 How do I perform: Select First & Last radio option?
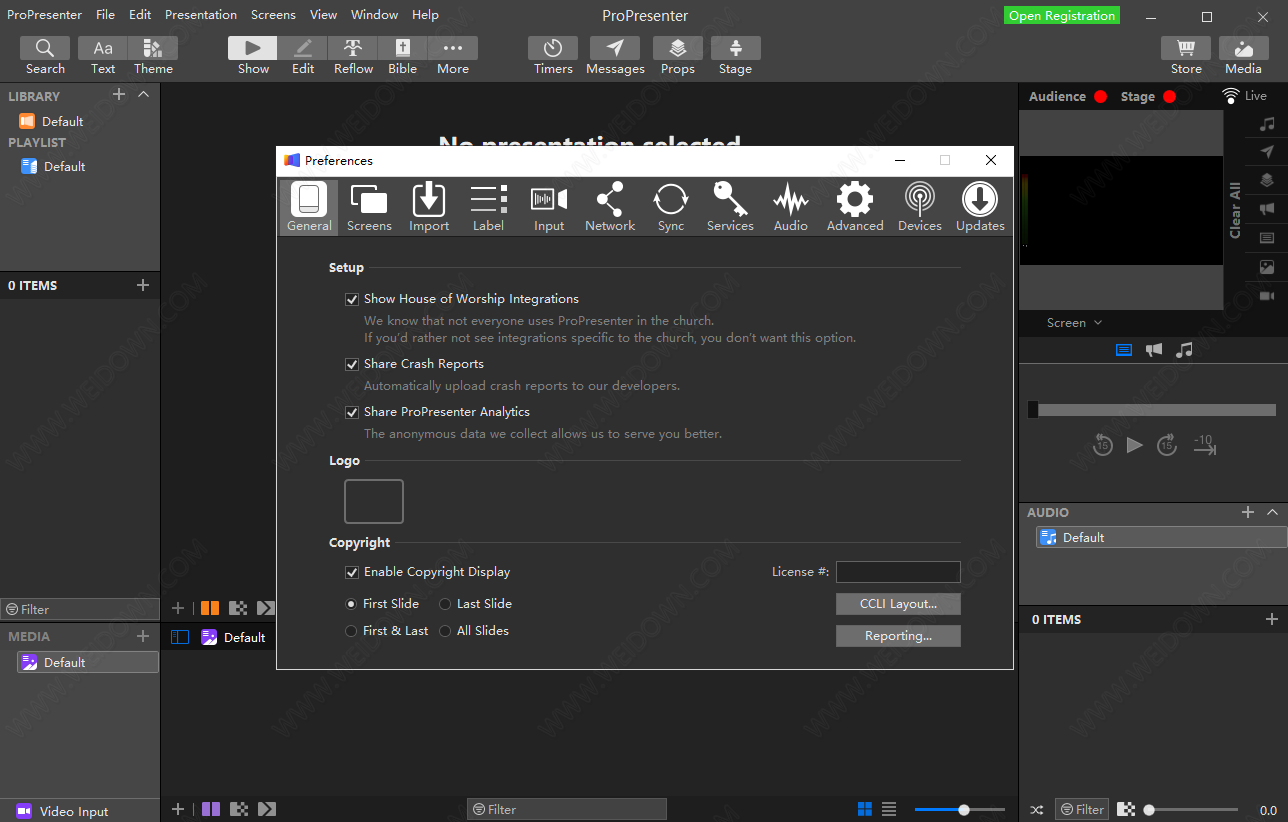(x=351, y=631)
